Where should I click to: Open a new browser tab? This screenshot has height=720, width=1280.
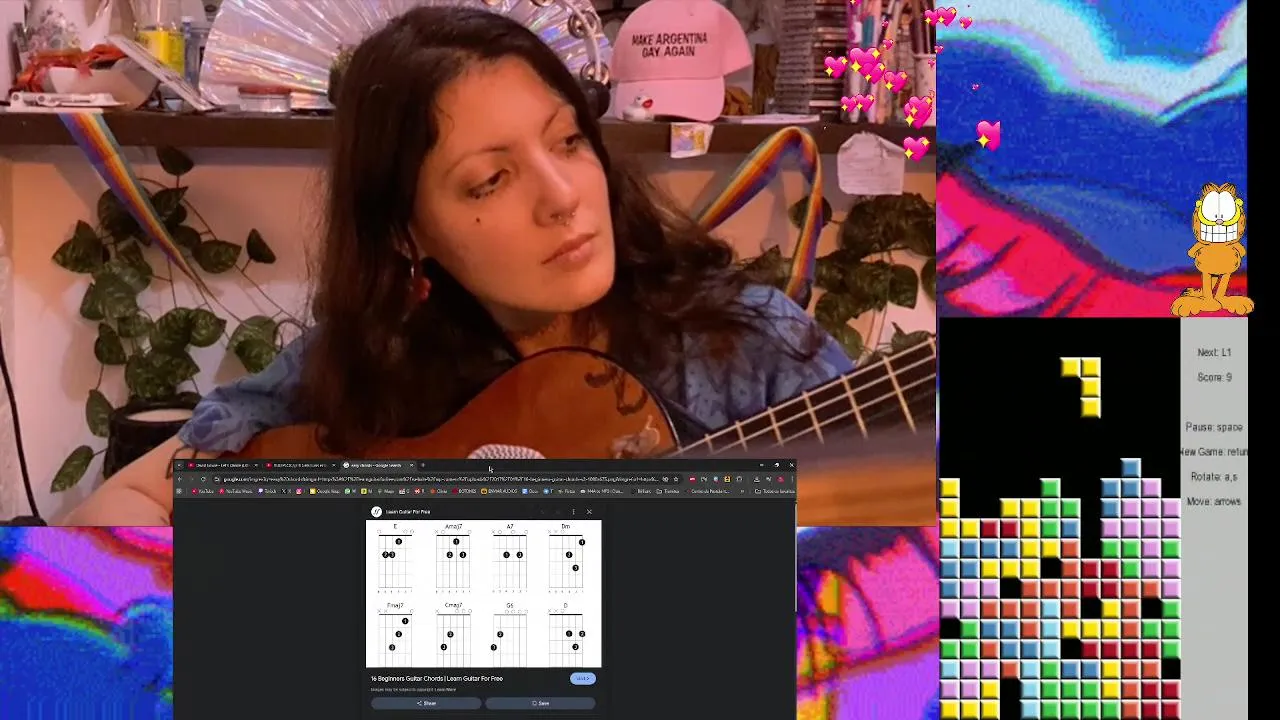coord(423,465)
